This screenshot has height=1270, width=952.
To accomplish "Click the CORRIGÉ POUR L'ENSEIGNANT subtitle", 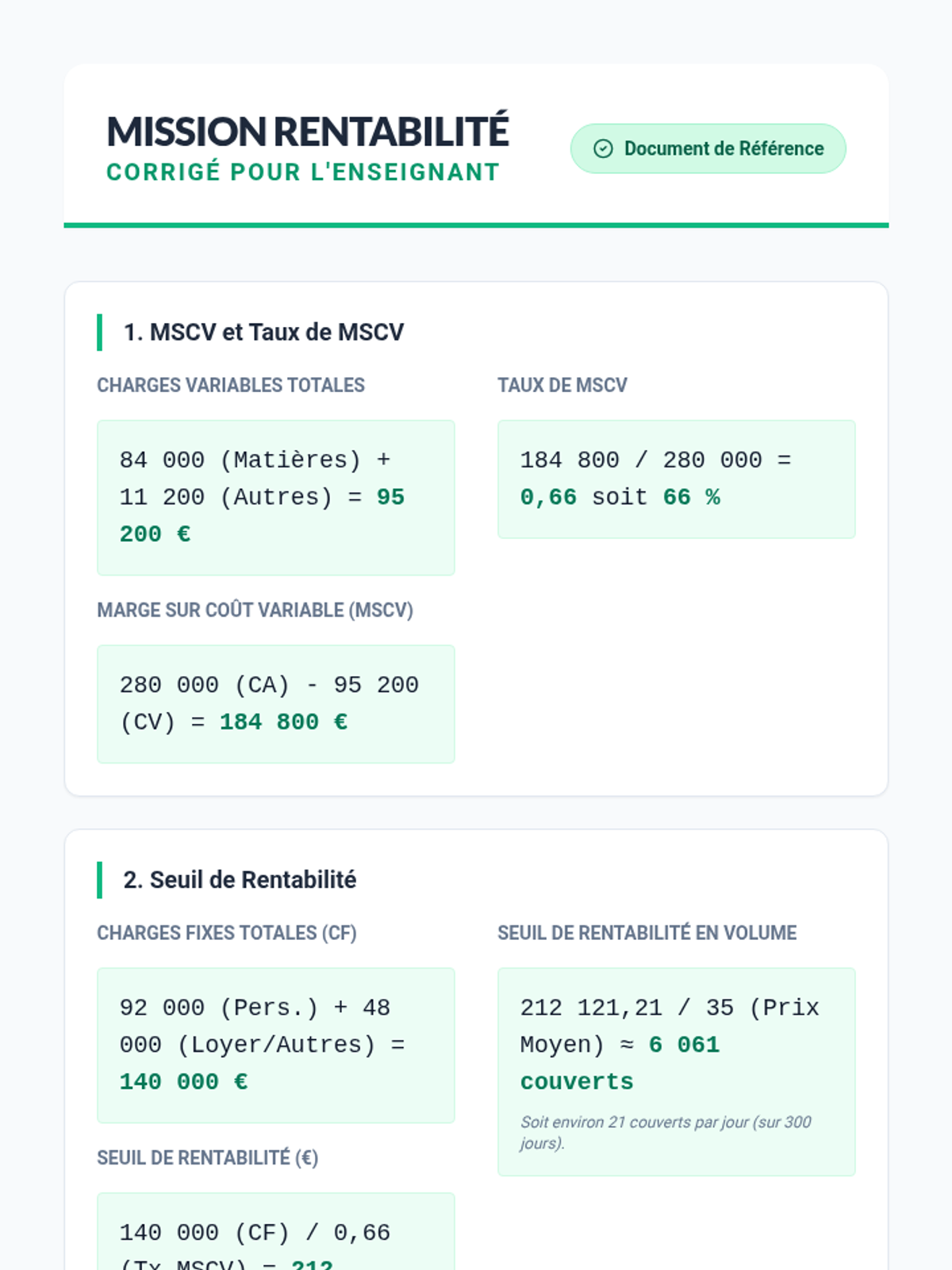I will pyautogui.click(x=303, y=172).
